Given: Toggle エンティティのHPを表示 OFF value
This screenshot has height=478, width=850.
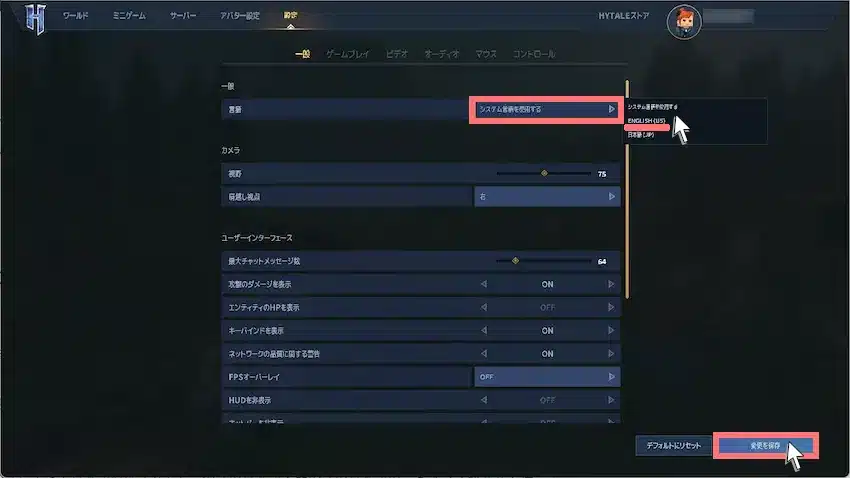Looking at the screenshot, I should click(x=547, y=307).
